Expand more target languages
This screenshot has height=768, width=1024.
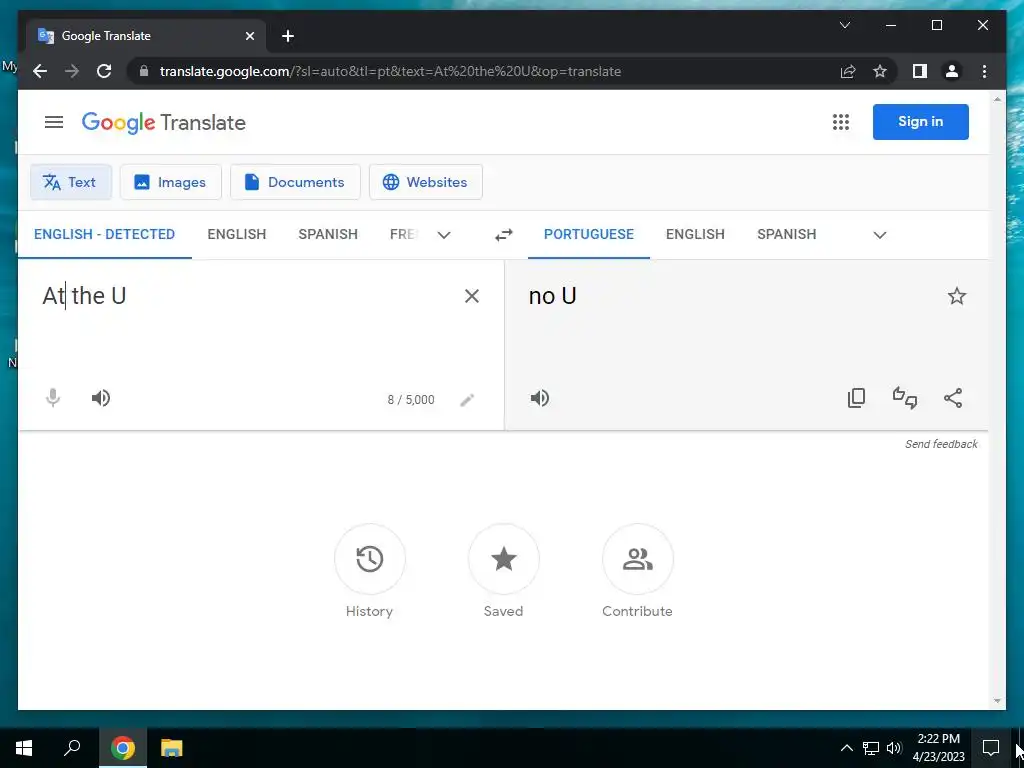click(880, 234)
